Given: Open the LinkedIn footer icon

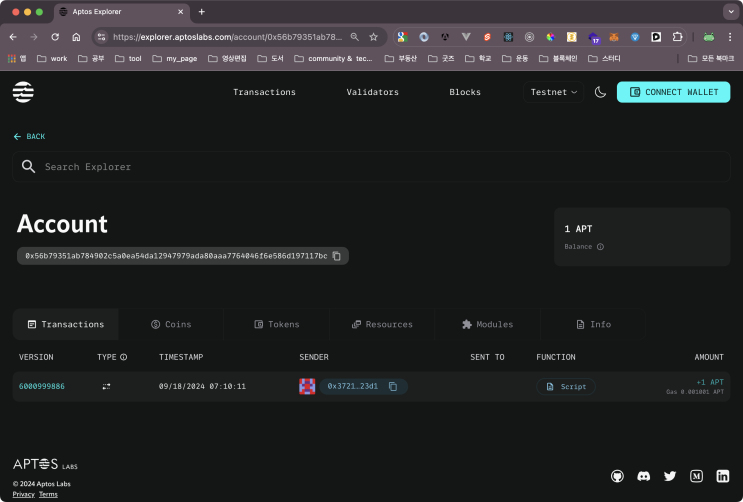Looking at the screenshot, I should click(723, 476).
